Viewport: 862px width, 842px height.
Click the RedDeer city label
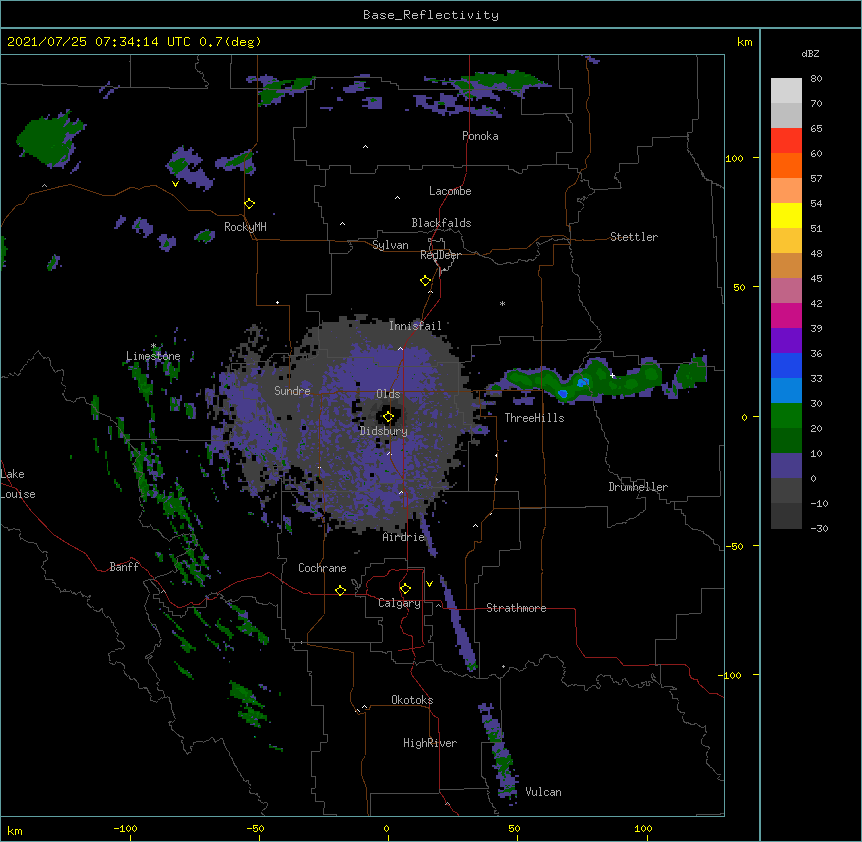coord(440,255)
